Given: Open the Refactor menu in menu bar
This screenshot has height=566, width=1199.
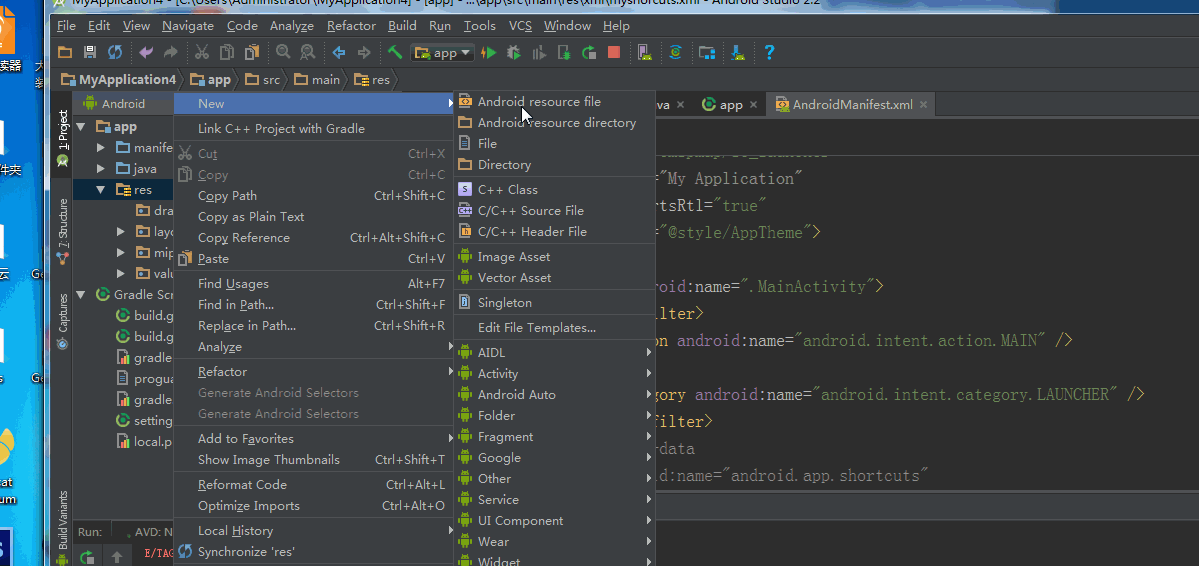Looking at the screenshot, I should coord(351,26).
